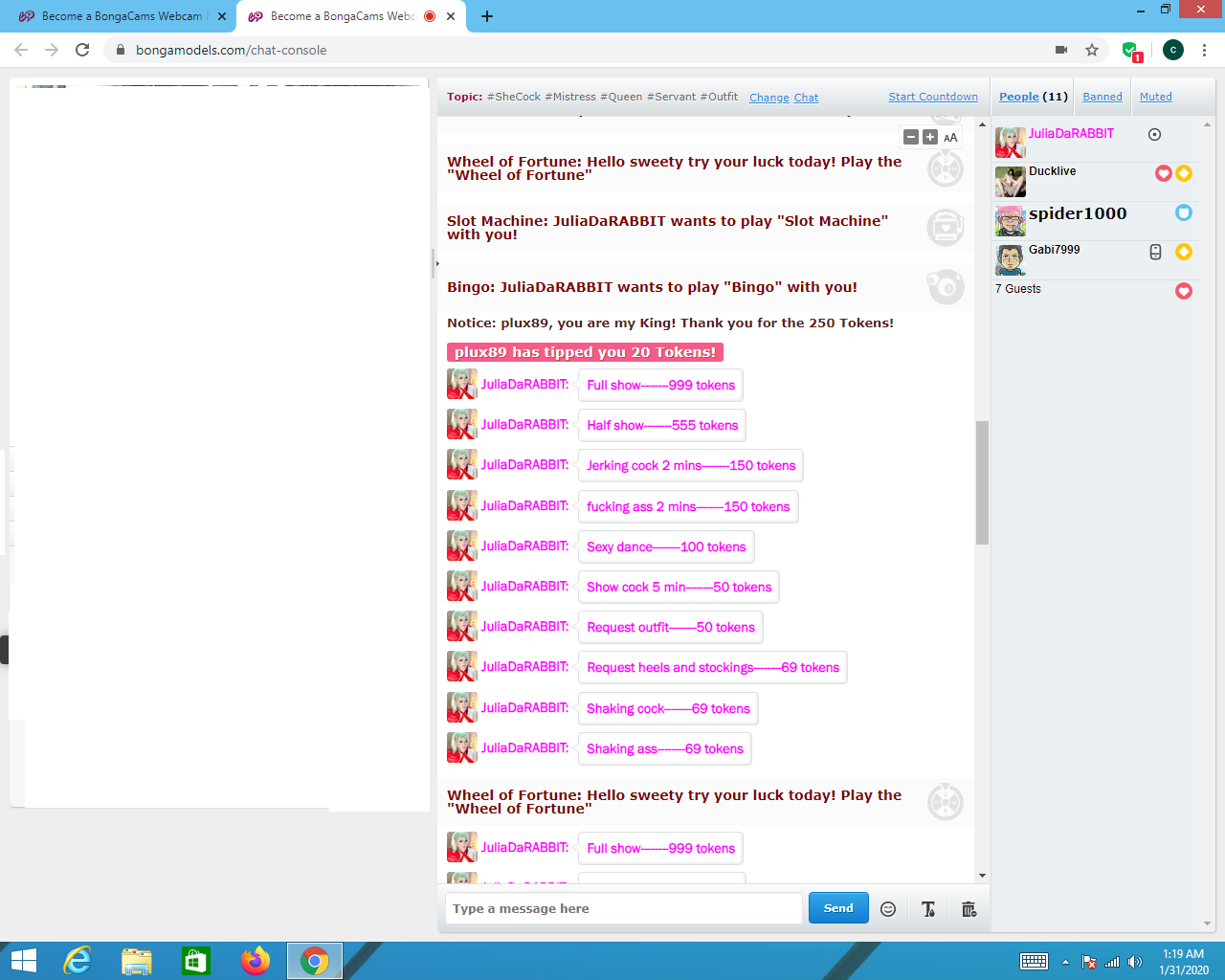The width and height of the screenshot is (1225, 980).
Task: Click the Wheel of Fortune game icon
Action: [x=945, y=168]
